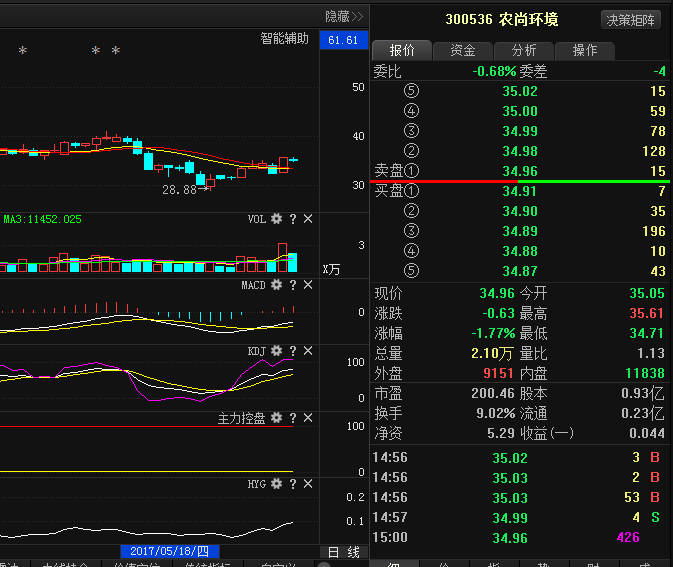This screenshot has width=673, height=567.
Task: Close the KDJ indicator panel
Action: click(308, 351)
